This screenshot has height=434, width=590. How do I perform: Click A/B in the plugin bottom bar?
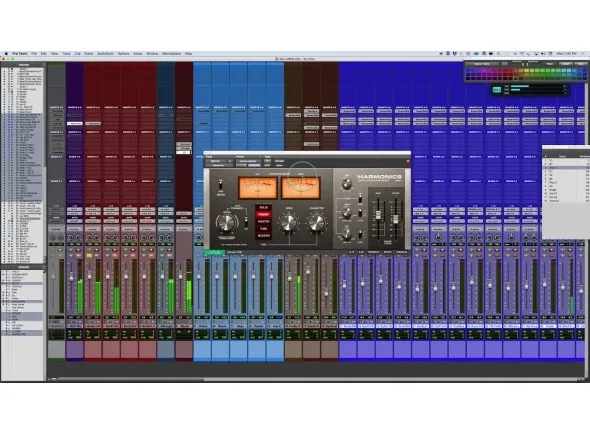coord(351,252)
